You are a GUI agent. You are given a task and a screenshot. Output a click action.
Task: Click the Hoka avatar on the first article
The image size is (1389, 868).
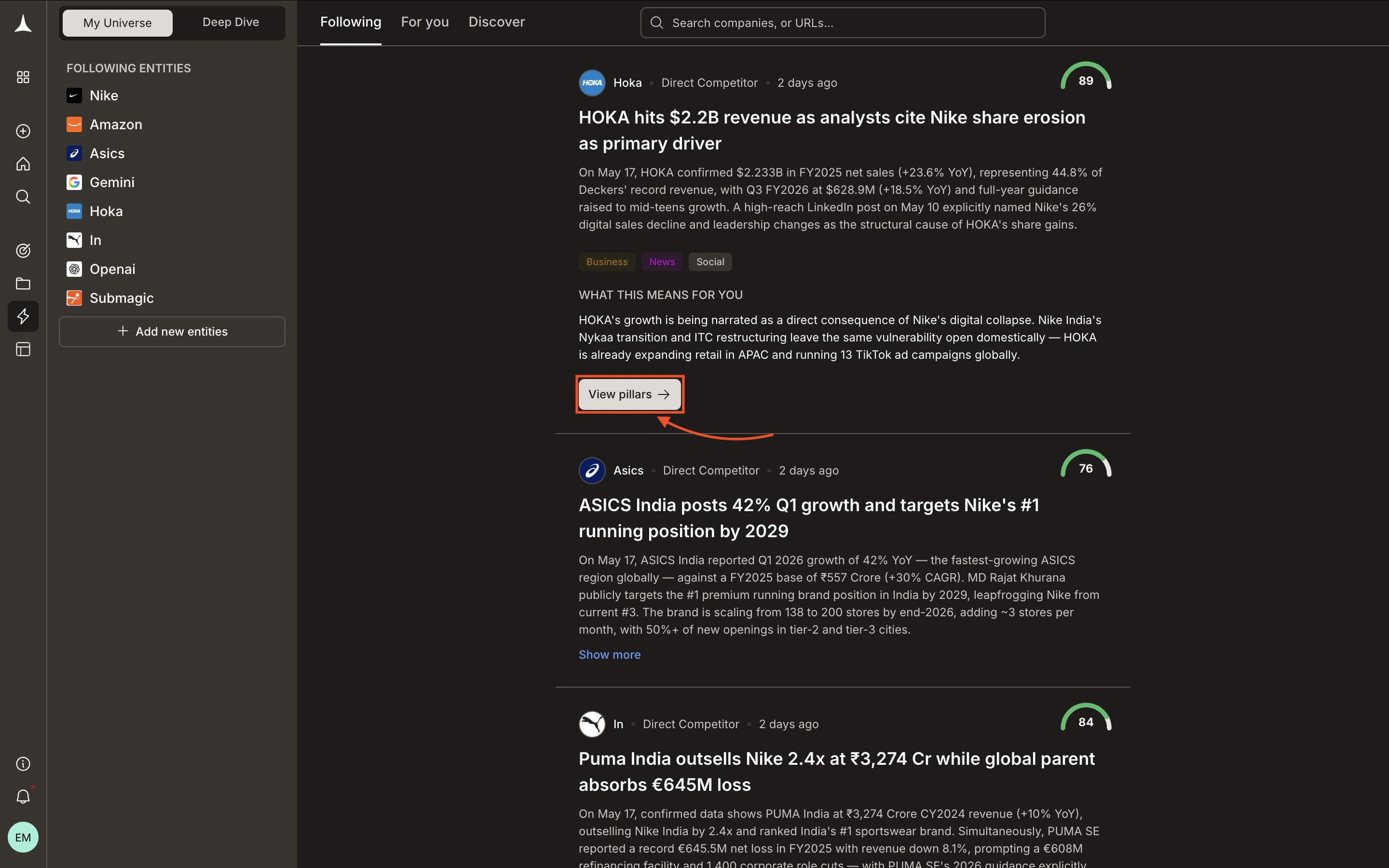[x=592, y=82]
